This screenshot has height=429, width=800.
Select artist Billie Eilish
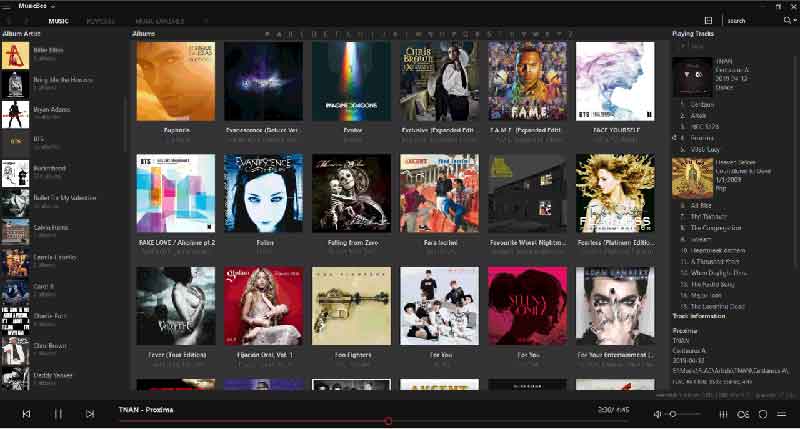[61, 55]
